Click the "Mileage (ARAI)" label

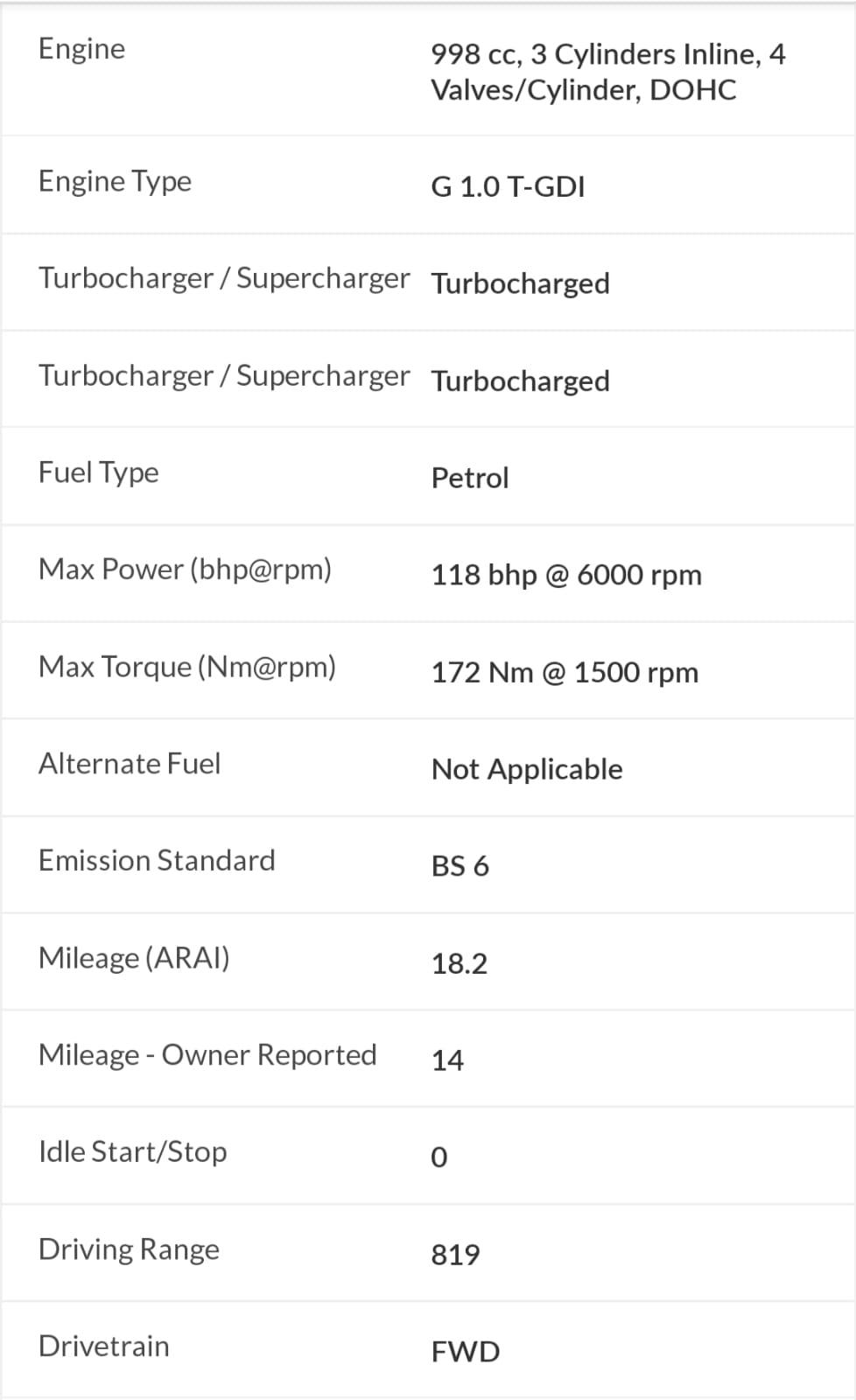click(x=134, y=958)
